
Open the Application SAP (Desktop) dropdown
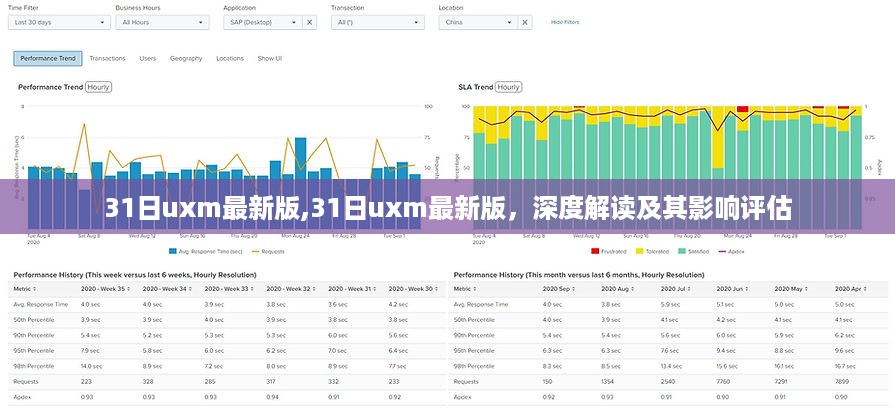point(262,21)
